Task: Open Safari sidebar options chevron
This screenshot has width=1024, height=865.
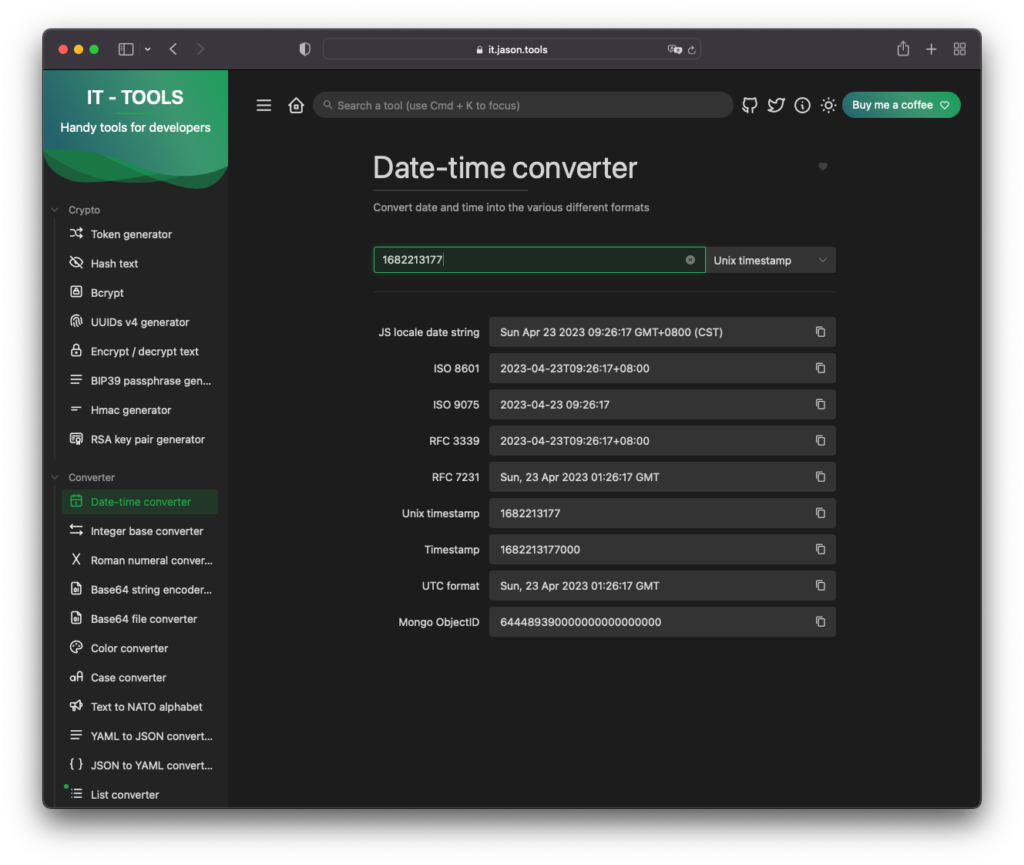Action: tap(148, 49)
